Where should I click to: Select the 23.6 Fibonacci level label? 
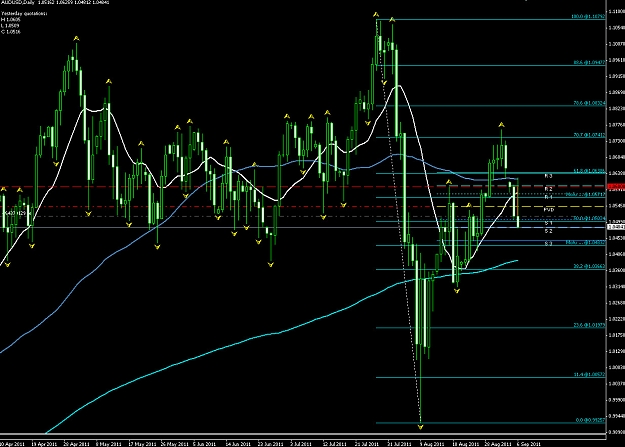tap(590, 325)
